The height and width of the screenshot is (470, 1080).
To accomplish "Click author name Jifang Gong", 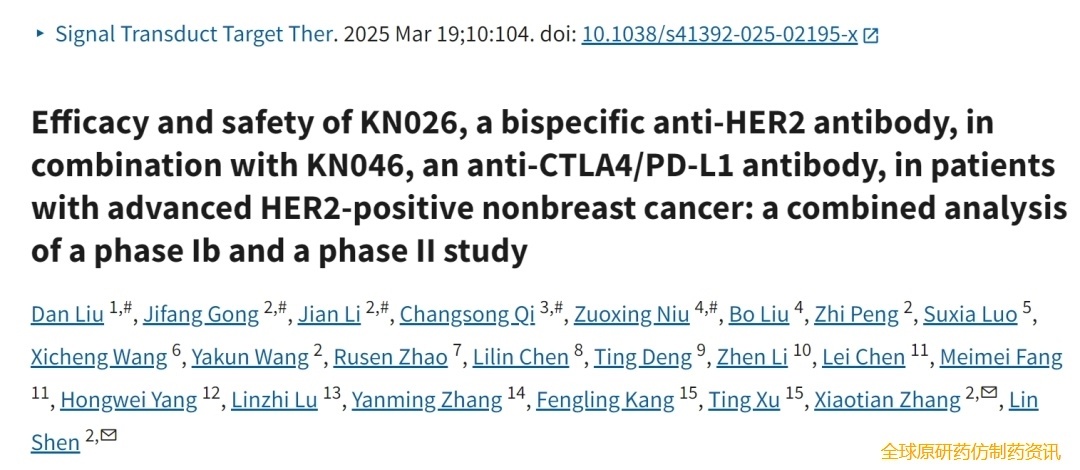I will point(201,314).
